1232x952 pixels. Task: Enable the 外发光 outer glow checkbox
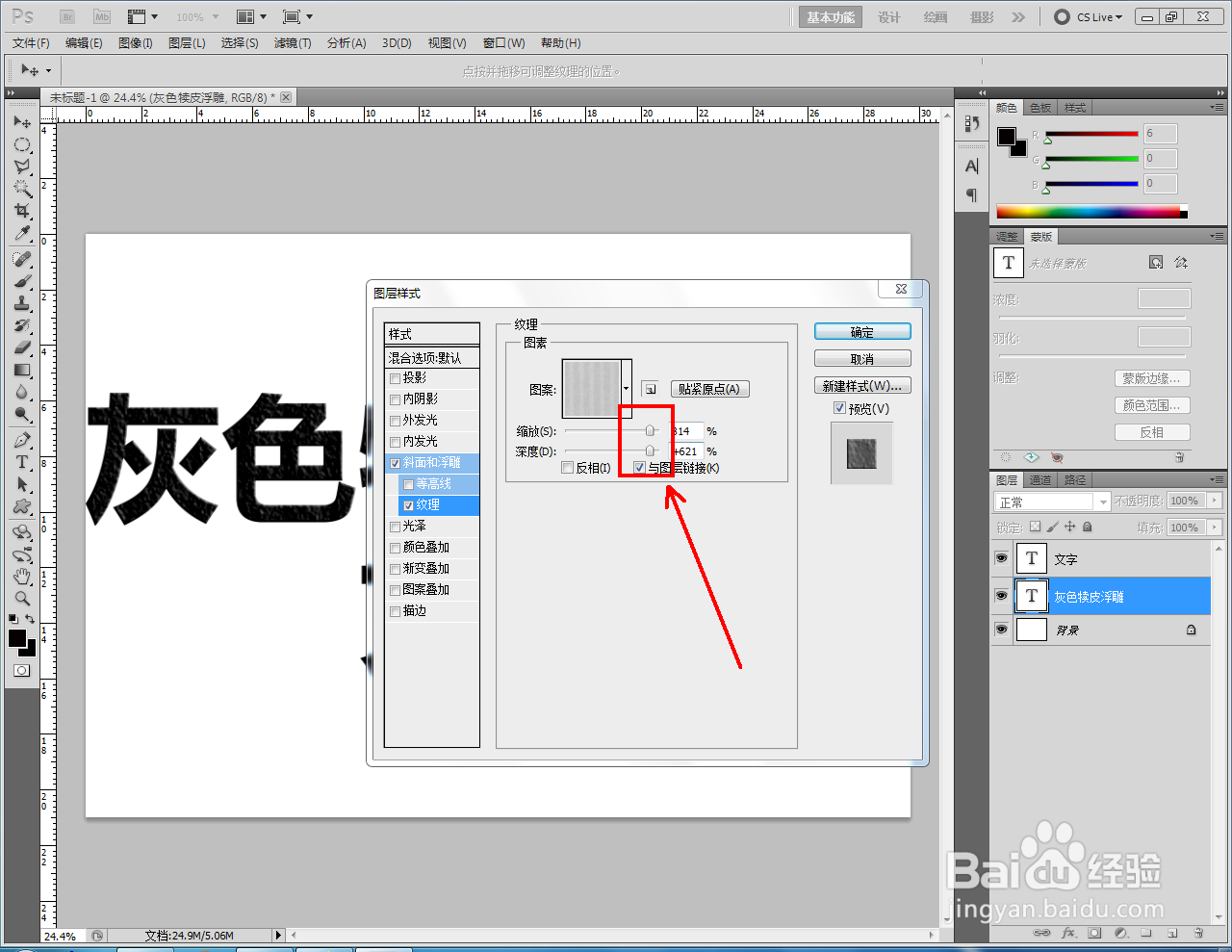click(x=395, y=421)
